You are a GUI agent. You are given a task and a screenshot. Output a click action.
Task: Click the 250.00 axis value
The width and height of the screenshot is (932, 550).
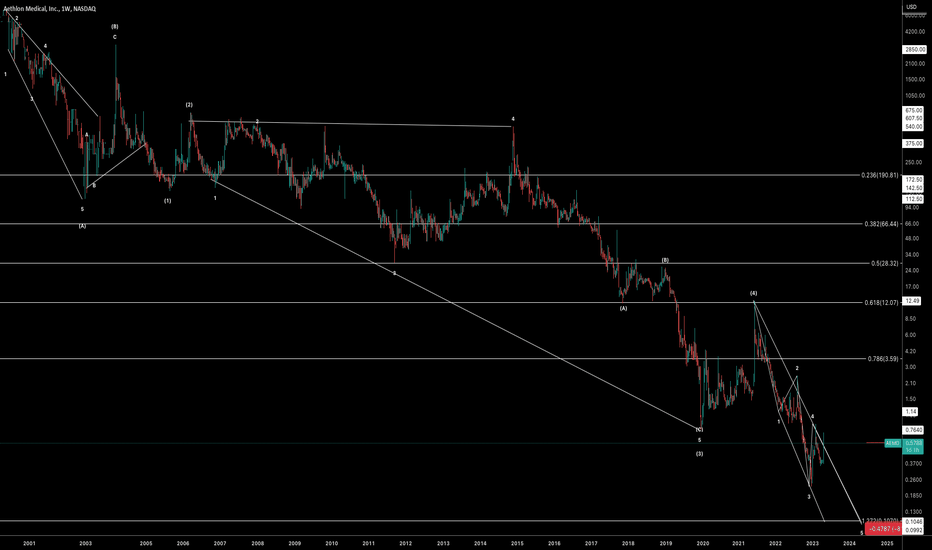point(913,162)
